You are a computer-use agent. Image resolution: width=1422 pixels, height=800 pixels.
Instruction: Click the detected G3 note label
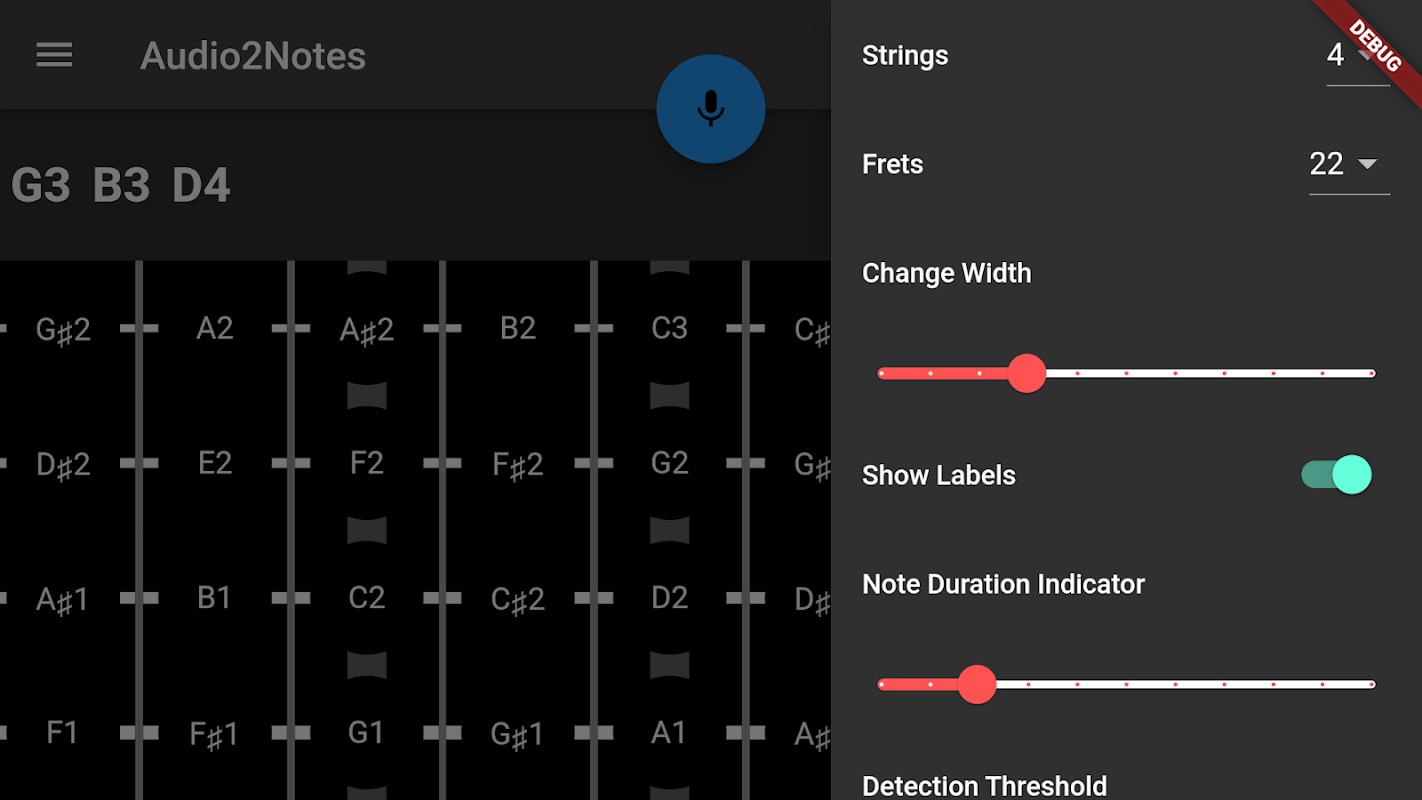41,186
